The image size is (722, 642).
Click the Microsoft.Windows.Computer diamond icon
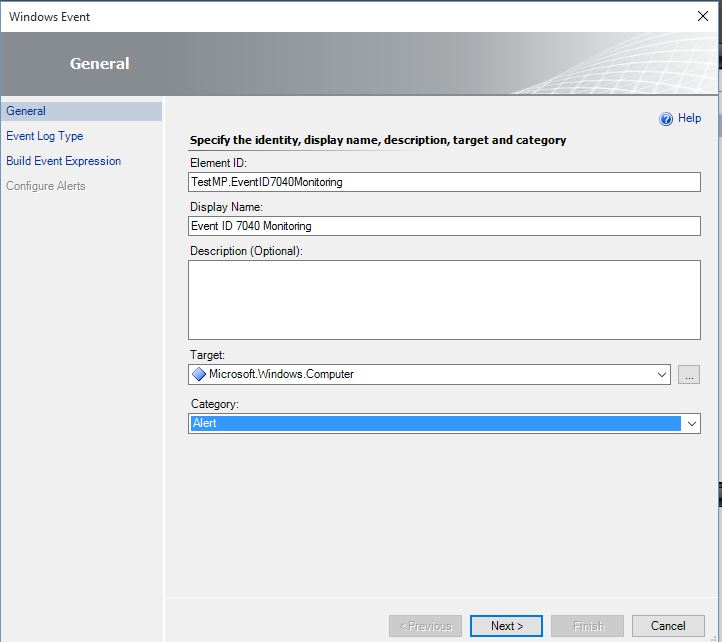pyautogui.click(x=199, y=374)
